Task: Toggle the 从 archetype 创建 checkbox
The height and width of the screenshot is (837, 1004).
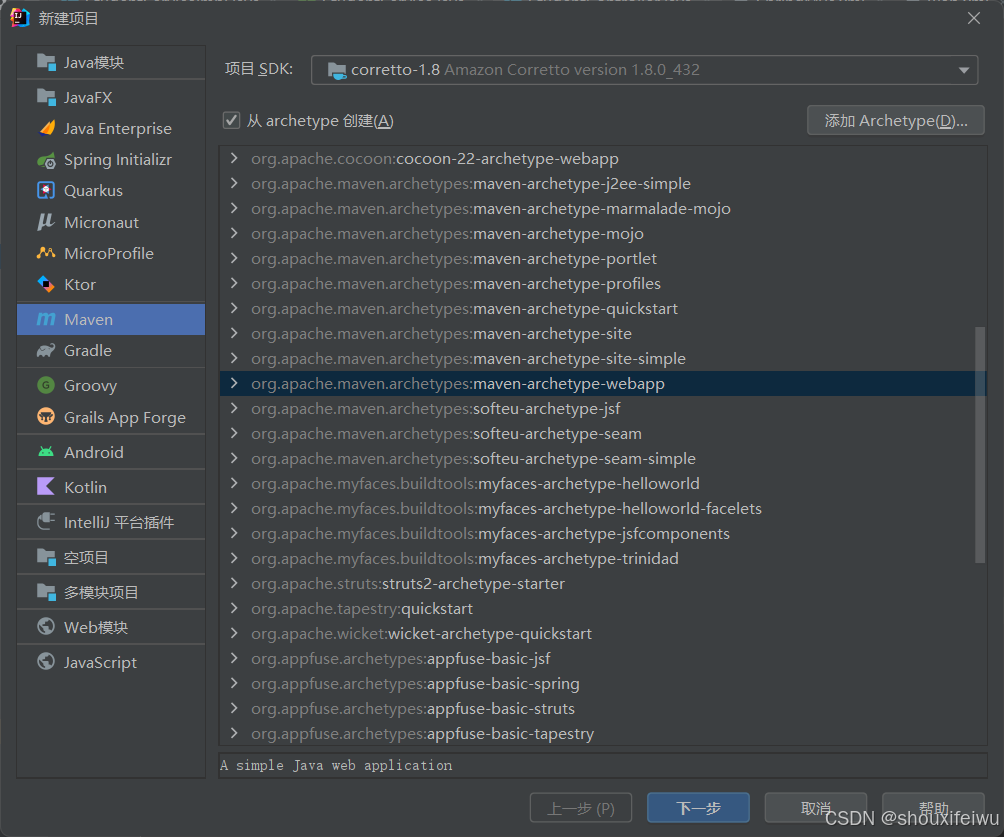Action: (x=231, y=120)
